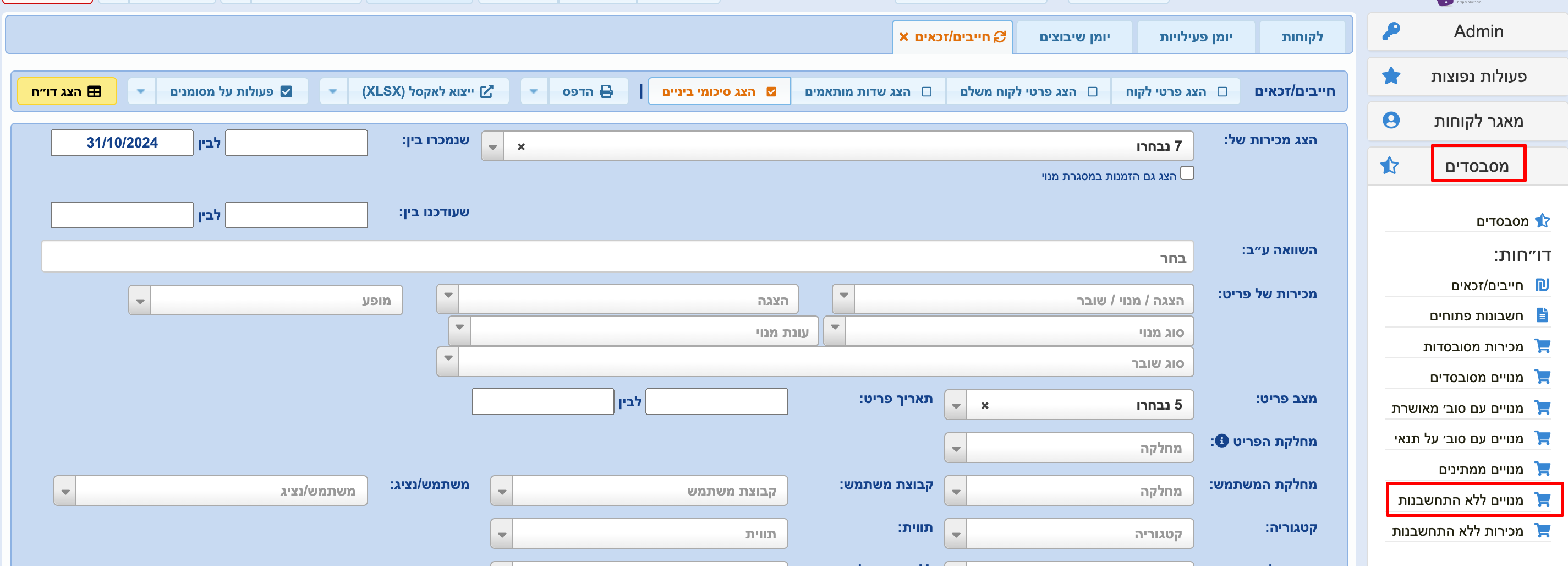Open מכירות מסובסדות report link
Screen dimensions: 1568x566
point(1473,347)
